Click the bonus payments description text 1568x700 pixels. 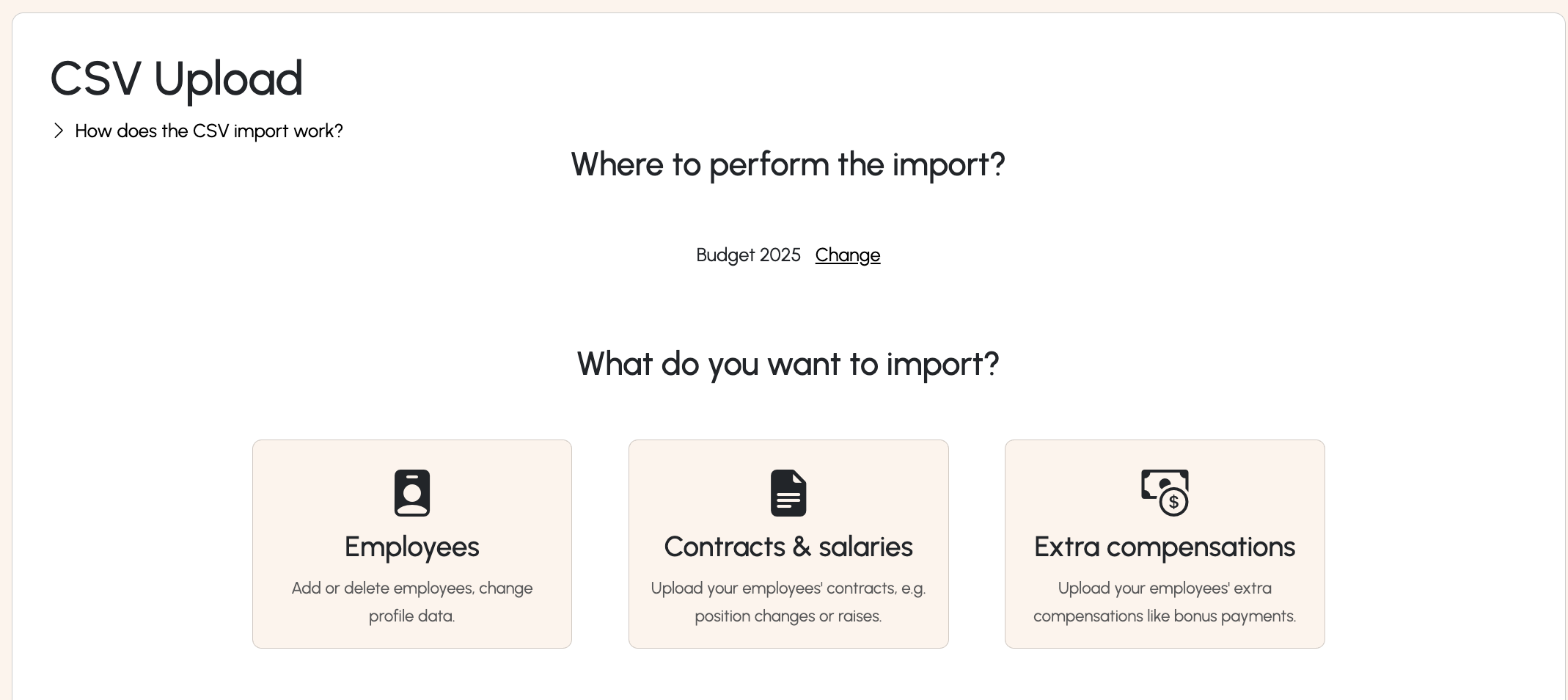coord(1165,602)
